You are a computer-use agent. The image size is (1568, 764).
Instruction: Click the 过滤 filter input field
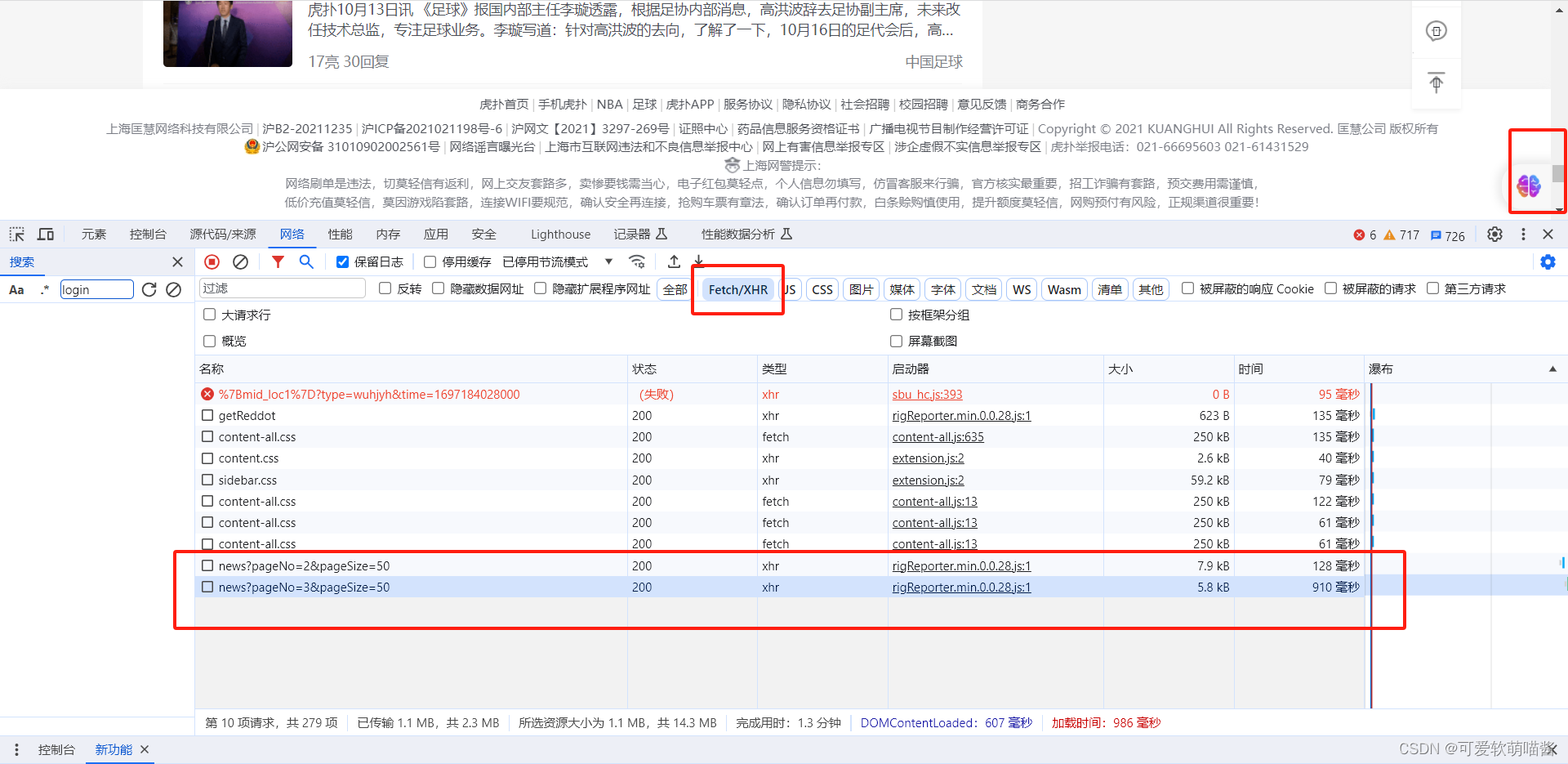[x=283, y=288]
